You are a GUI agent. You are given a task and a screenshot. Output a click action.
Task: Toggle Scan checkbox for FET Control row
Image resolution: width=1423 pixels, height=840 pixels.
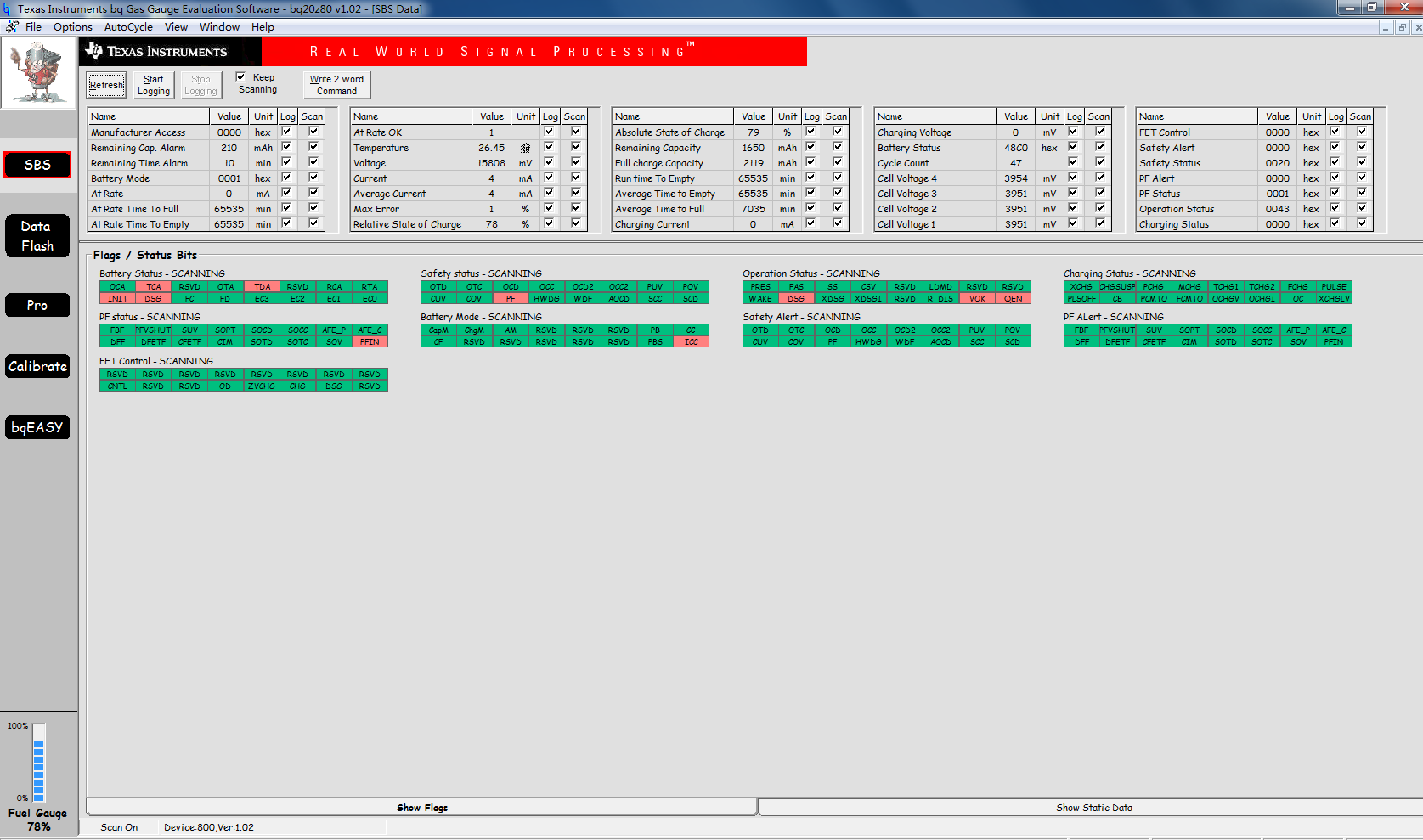click(x=1362, y=132)
